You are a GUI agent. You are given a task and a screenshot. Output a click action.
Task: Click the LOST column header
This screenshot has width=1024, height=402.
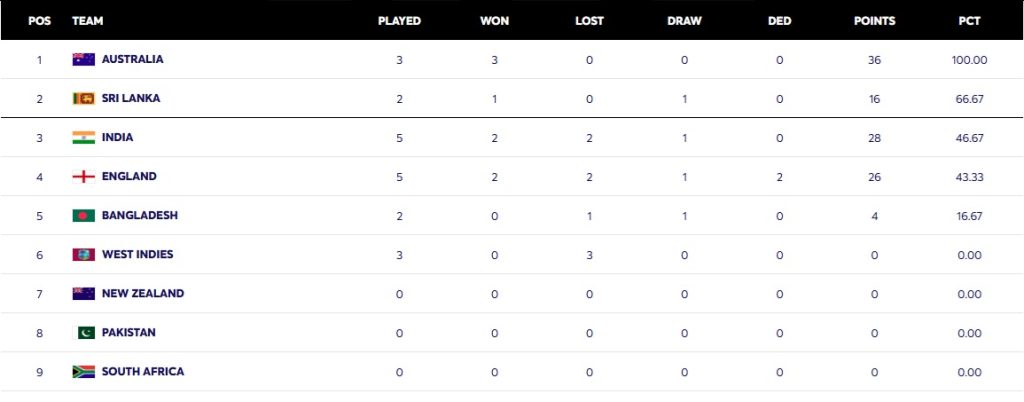pyautogui.click(x=589, y=21)
